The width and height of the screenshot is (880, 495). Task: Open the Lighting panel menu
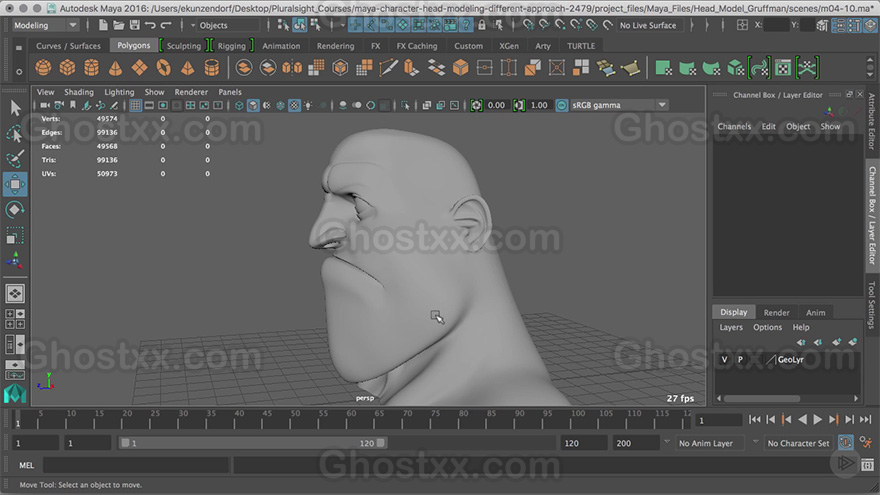119,92
